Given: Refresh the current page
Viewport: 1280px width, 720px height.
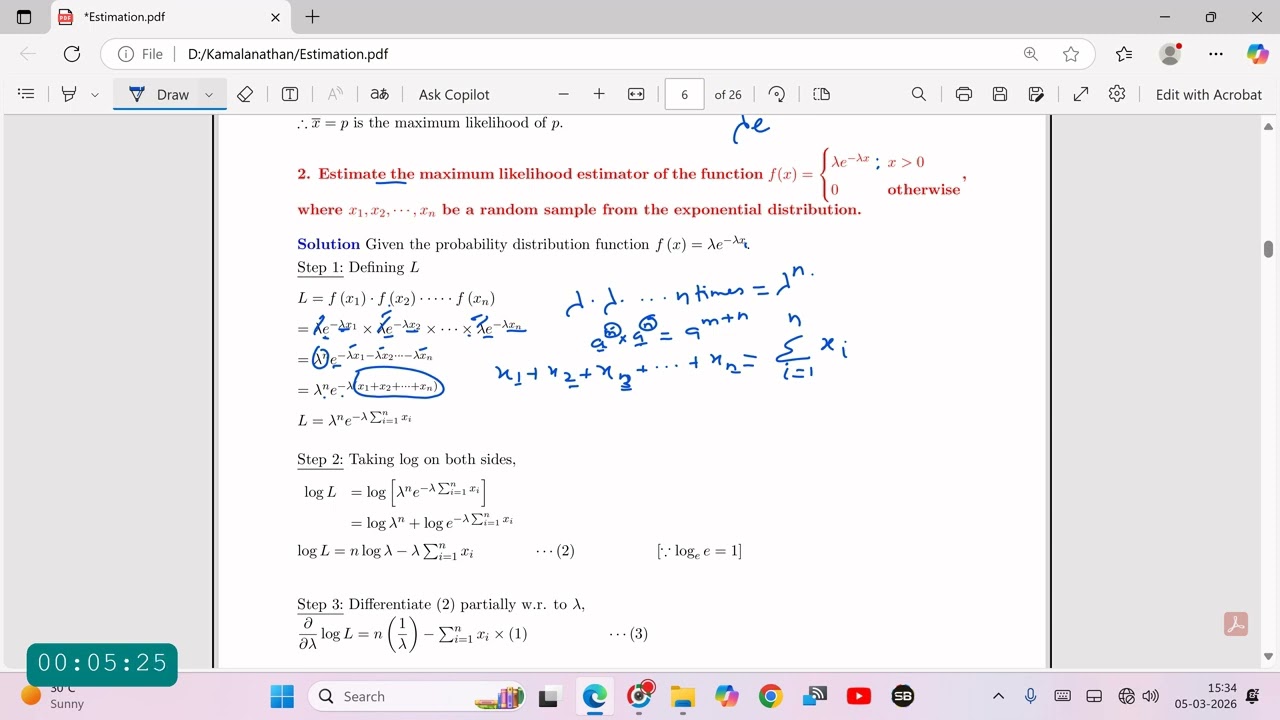Looking at the screenshot, I should (71, 54).
